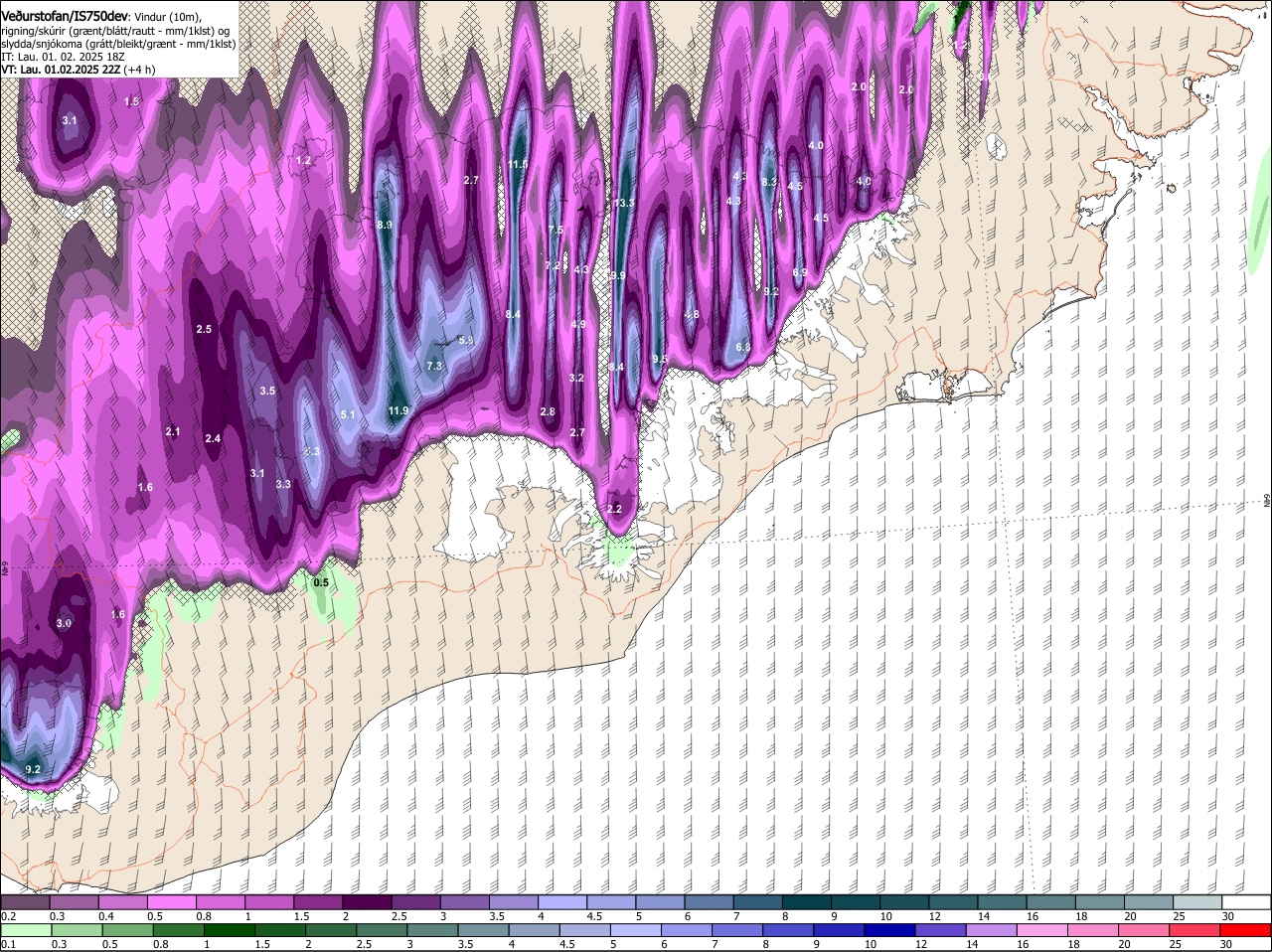The width and height of the screenshot is (1272, 952).
Task: Click the 6.9 precipitation value on the map
Action: coord(800,272)
